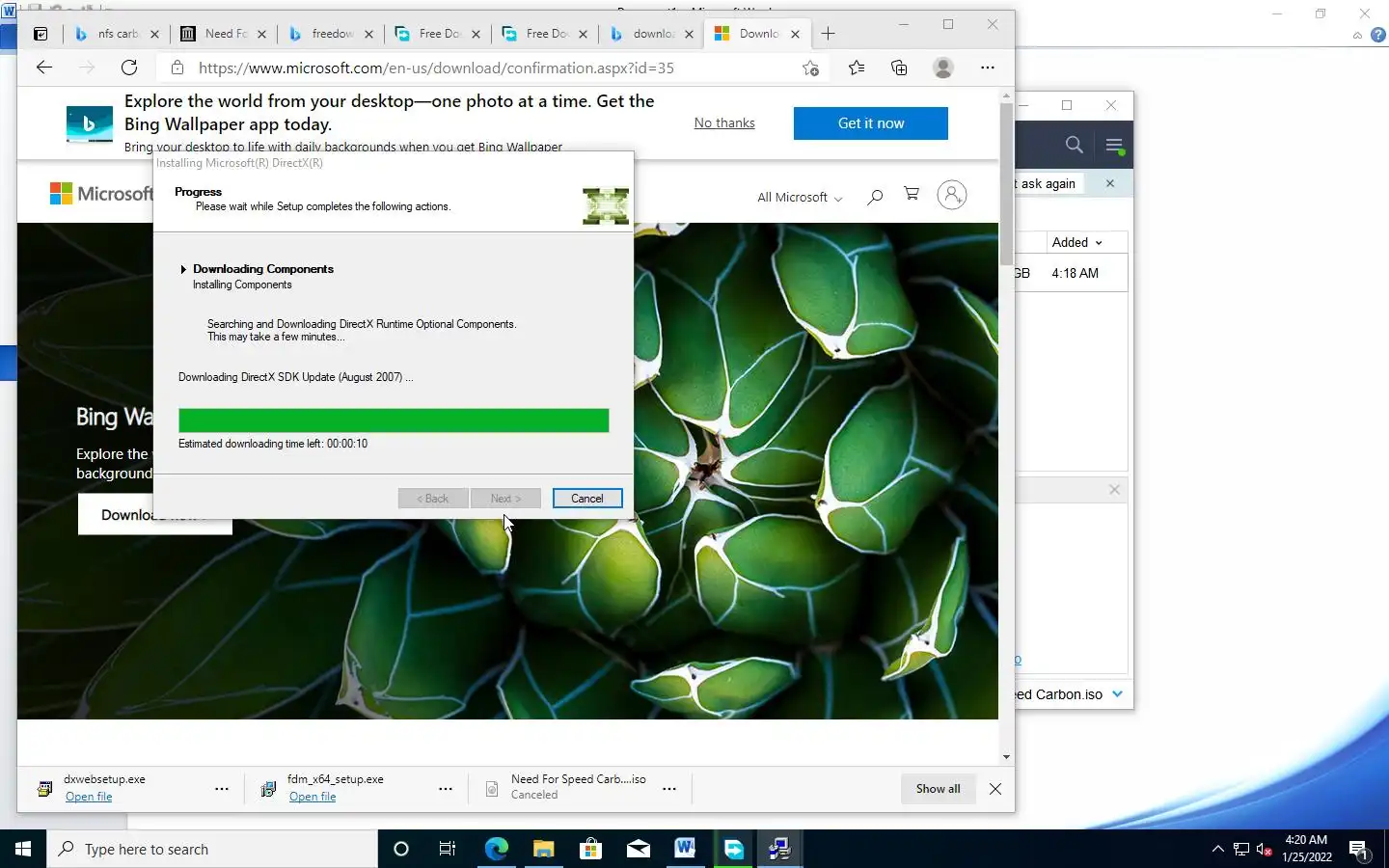
Task: Sign in via the Microsoft account icon
Action: (952, 195)
